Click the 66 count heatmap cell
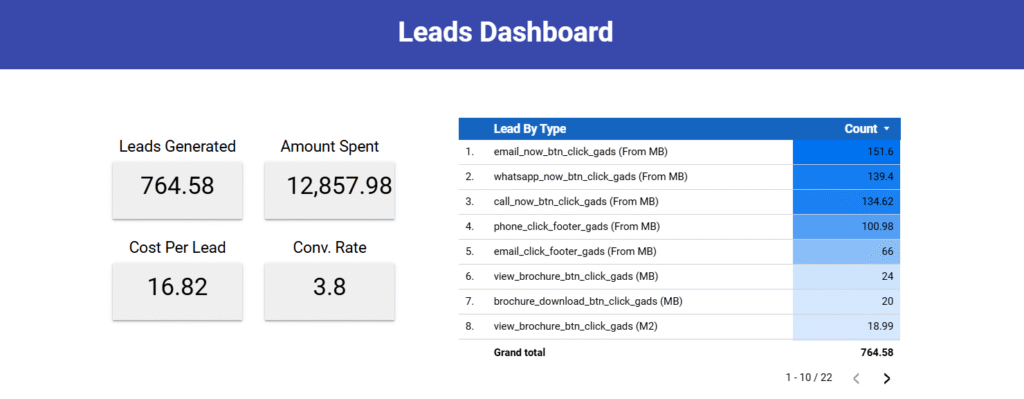Screen dimensions: 1024x399 click(846, 251)
